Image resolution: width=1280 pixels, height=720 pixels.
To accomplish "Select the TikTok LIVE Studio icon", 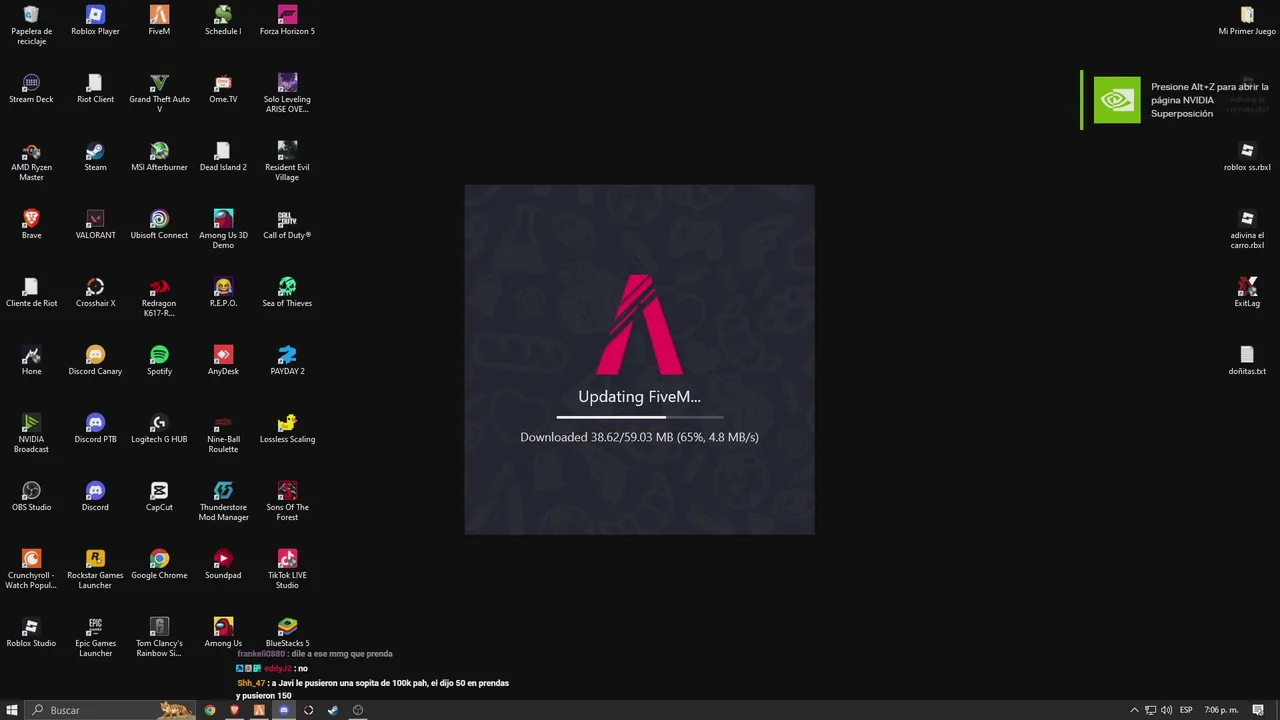I will point(287,569).
